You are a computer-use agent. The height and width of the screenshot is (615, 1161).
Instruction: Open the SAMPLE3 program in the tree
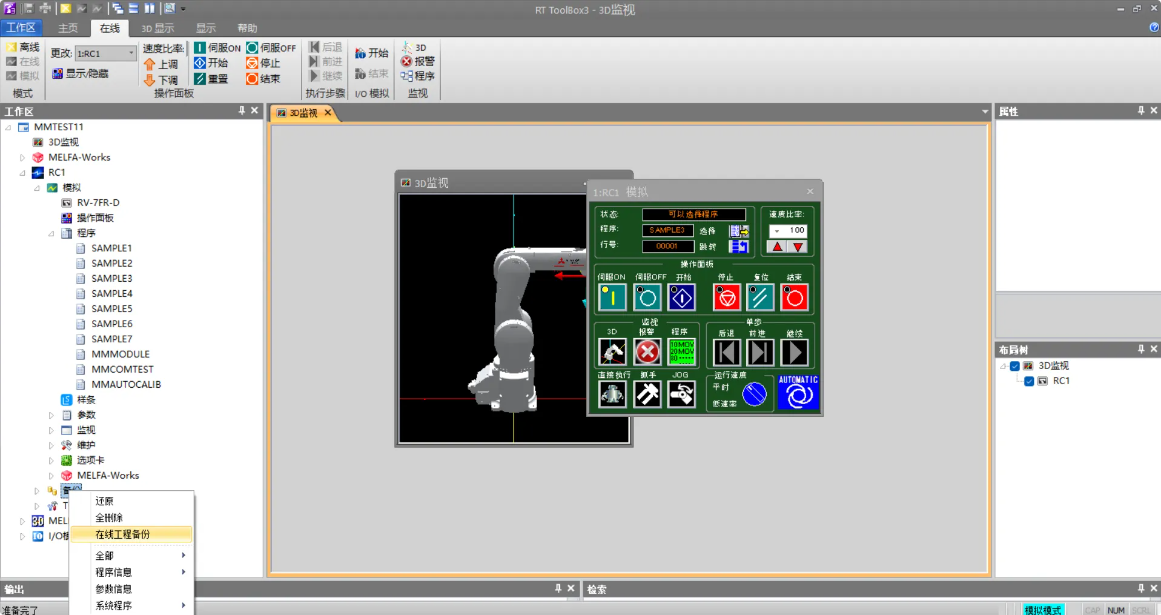(x=111, y=278)
